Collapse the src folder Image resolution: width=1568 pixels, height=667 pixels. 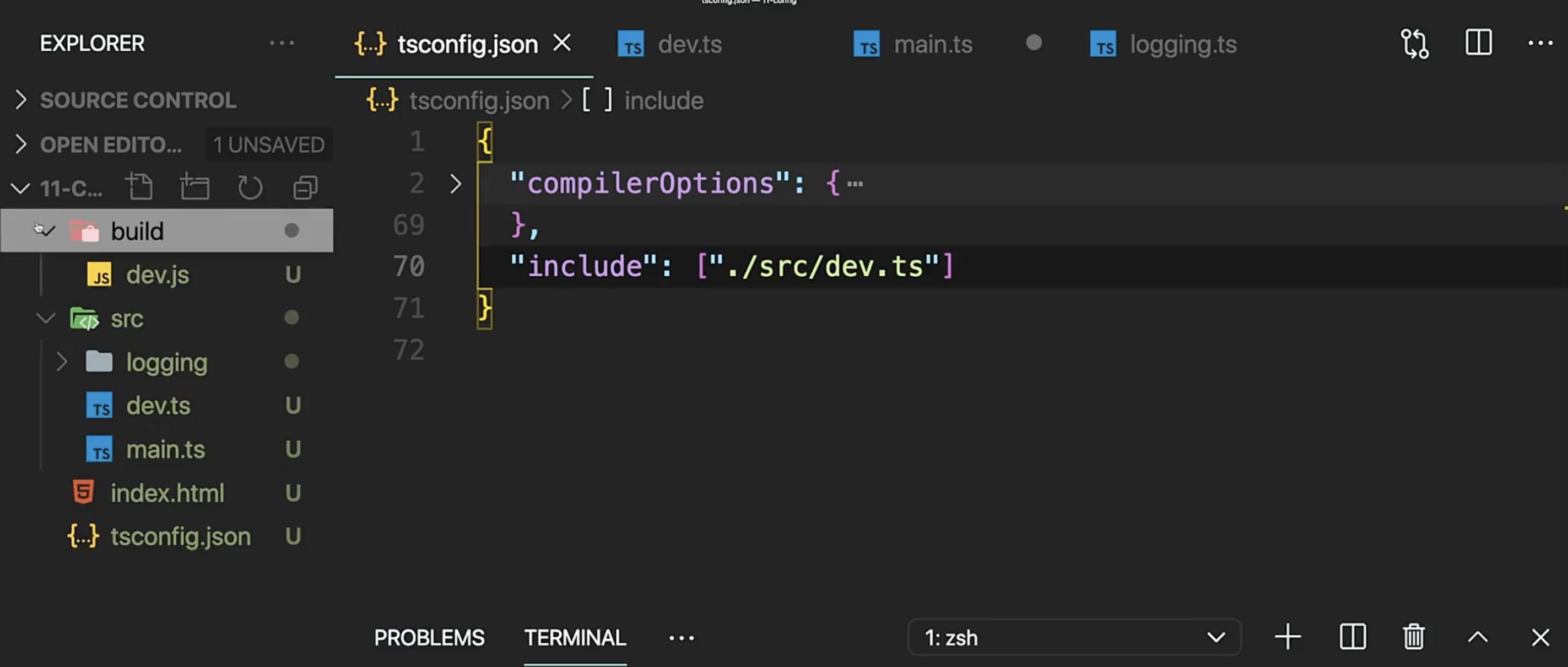point(45,318)
